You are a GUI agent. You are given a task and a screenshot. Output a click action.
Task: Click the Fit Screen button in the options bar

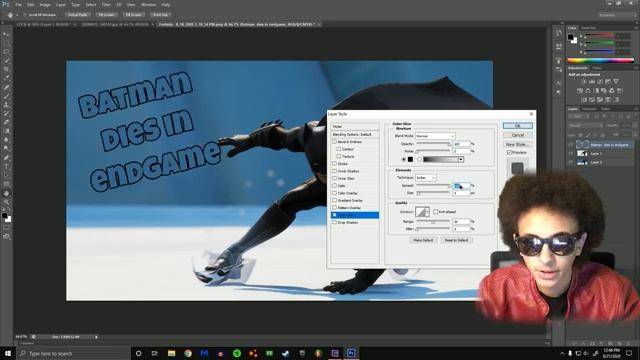coord(106,15)
